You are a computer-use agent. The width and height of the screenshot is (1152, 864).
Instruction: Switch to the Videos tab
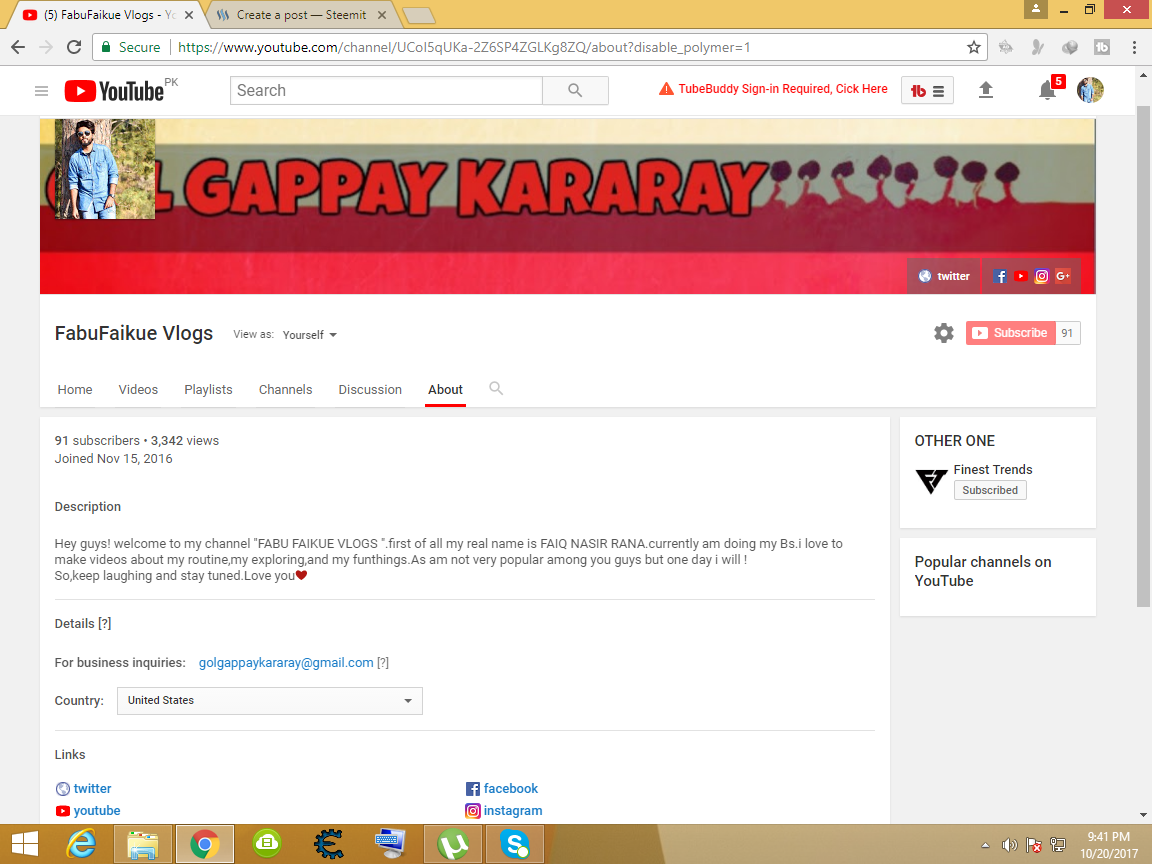click(137, 389)
